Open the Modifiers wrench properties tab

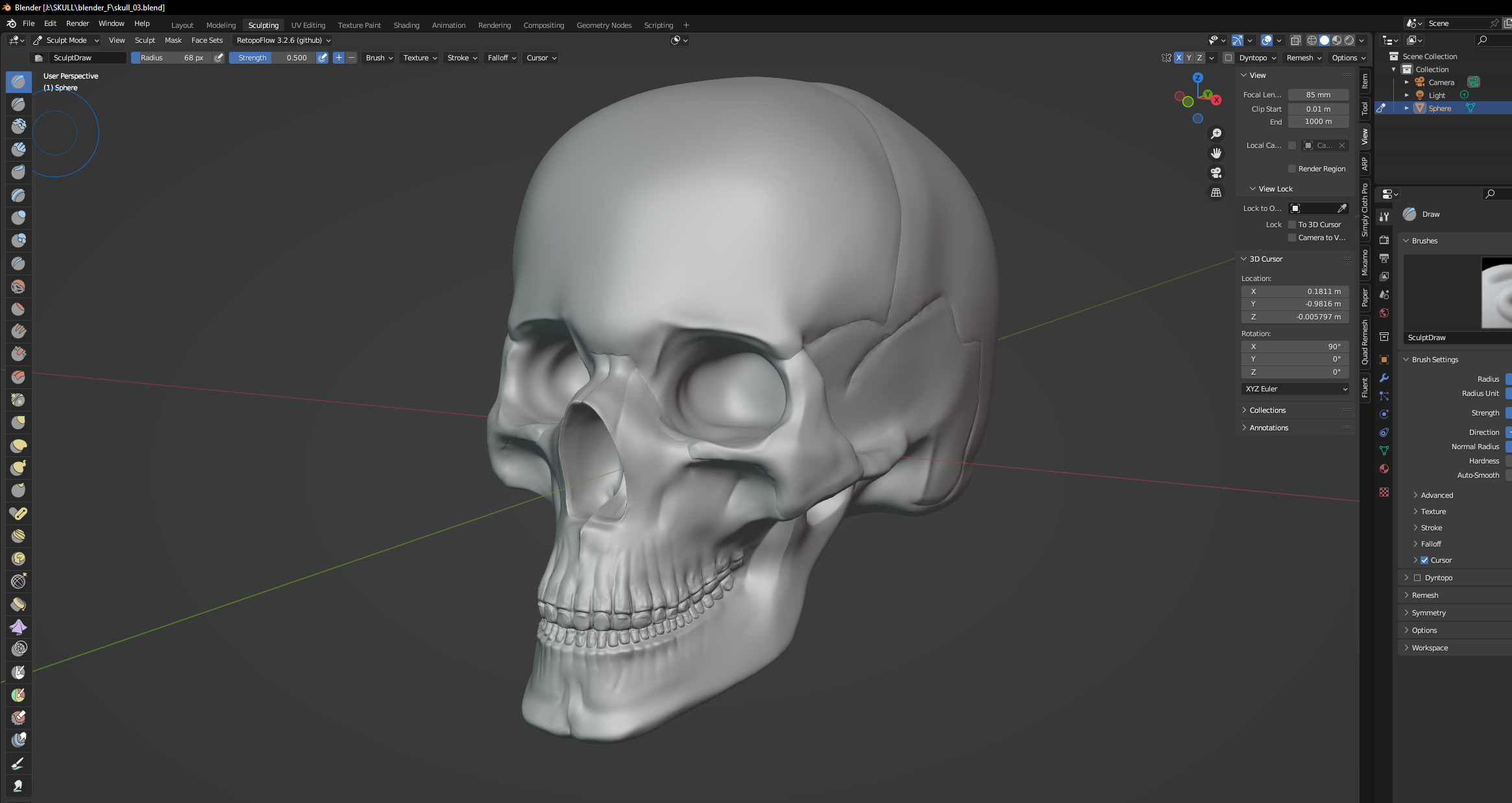(x=1384, y=378)
